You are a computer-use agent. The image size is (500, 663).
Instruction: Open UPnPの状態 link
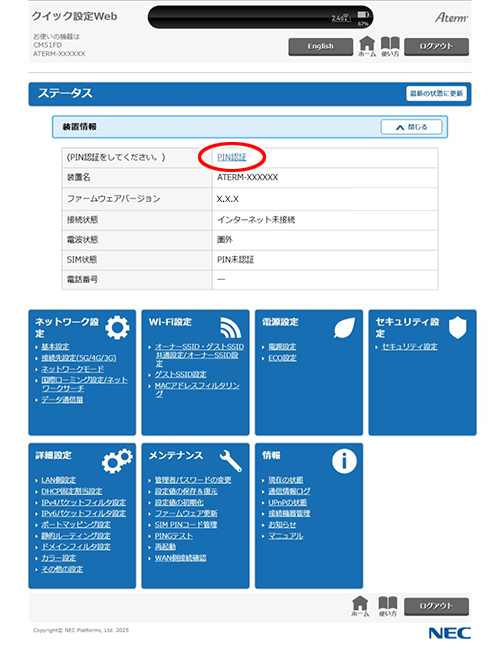coord(287,502)
